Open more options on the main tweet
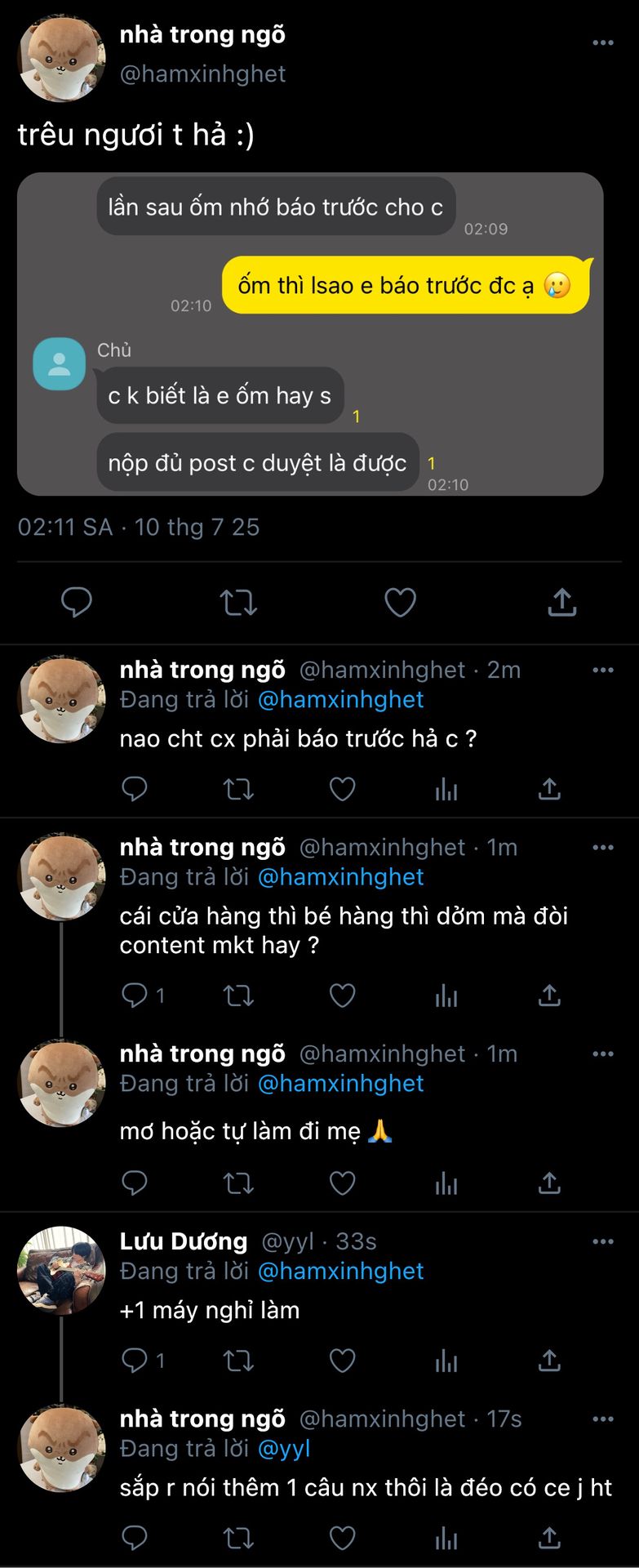This screenshot has width=639, height=1568. point(602,42)
